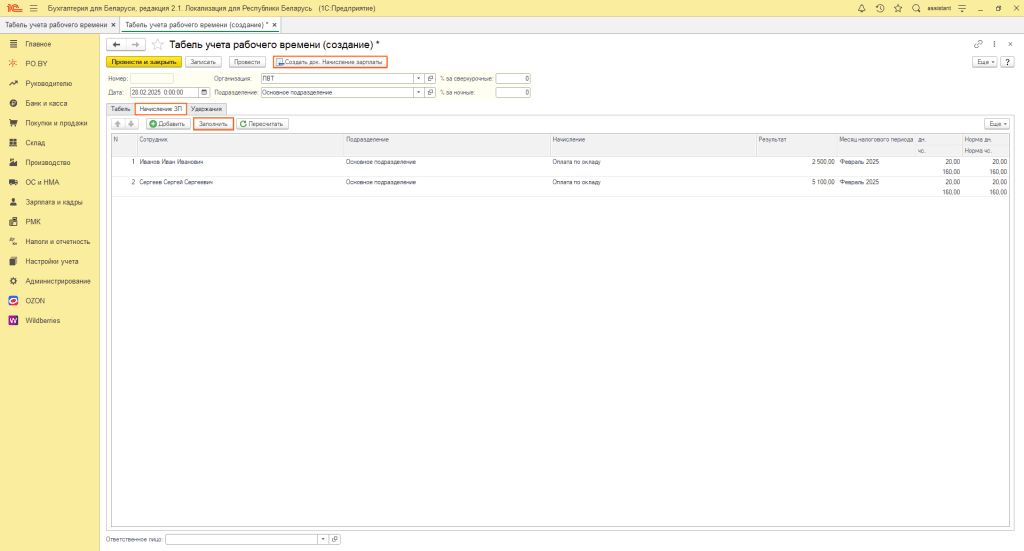Open favorites star in title bar
1024x551 pixels.
point(898,8)
